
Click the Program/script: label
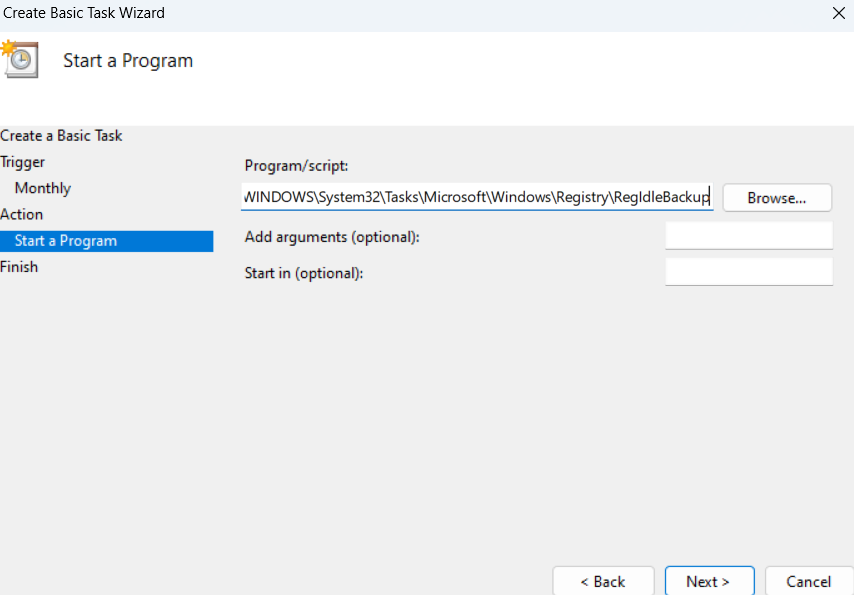(296, 166)
